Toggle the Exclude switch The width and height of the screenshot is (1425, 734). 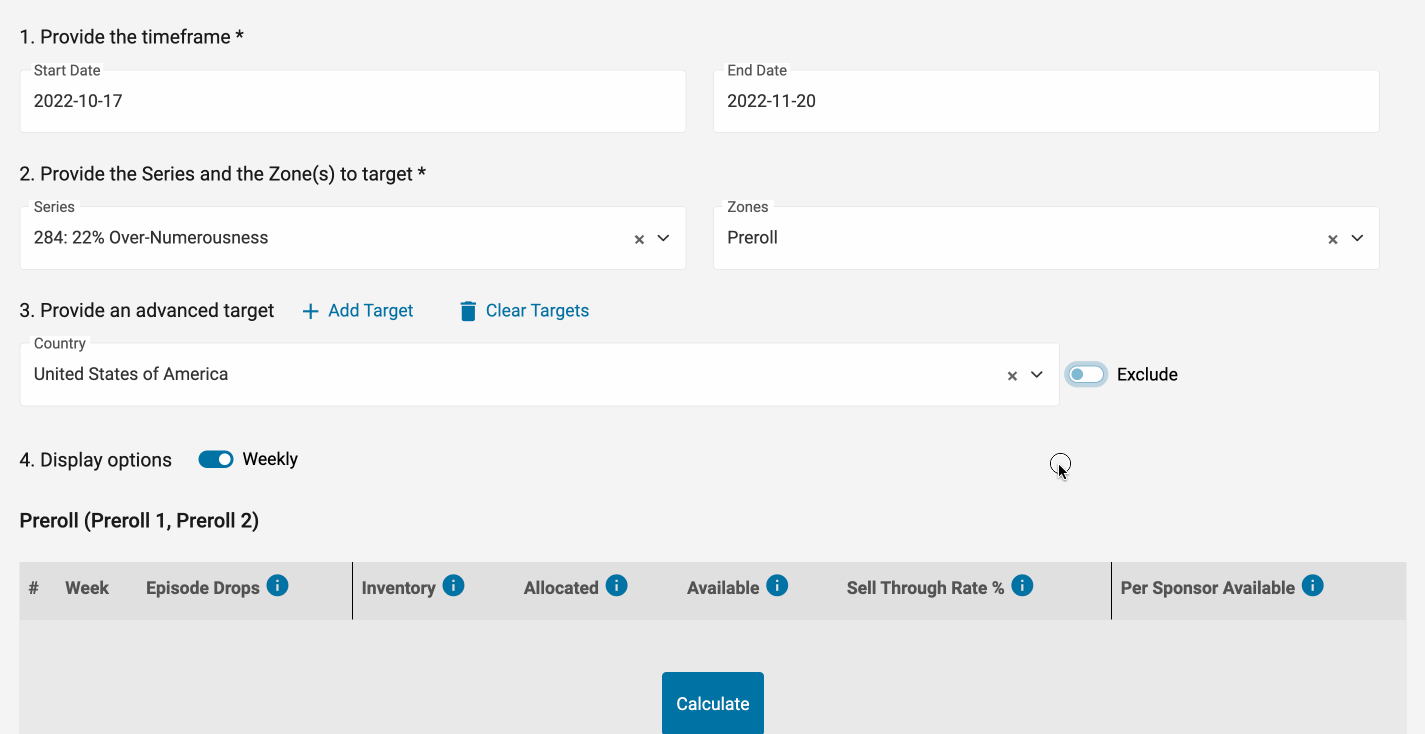point(1086,374)
